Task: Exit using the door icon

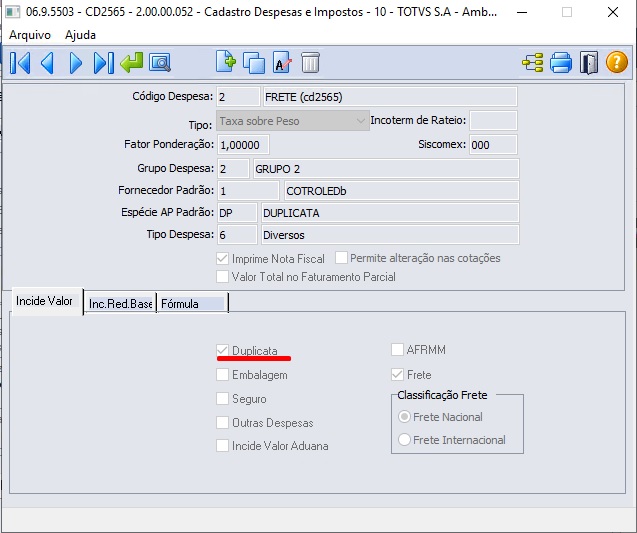Action: 589,63
